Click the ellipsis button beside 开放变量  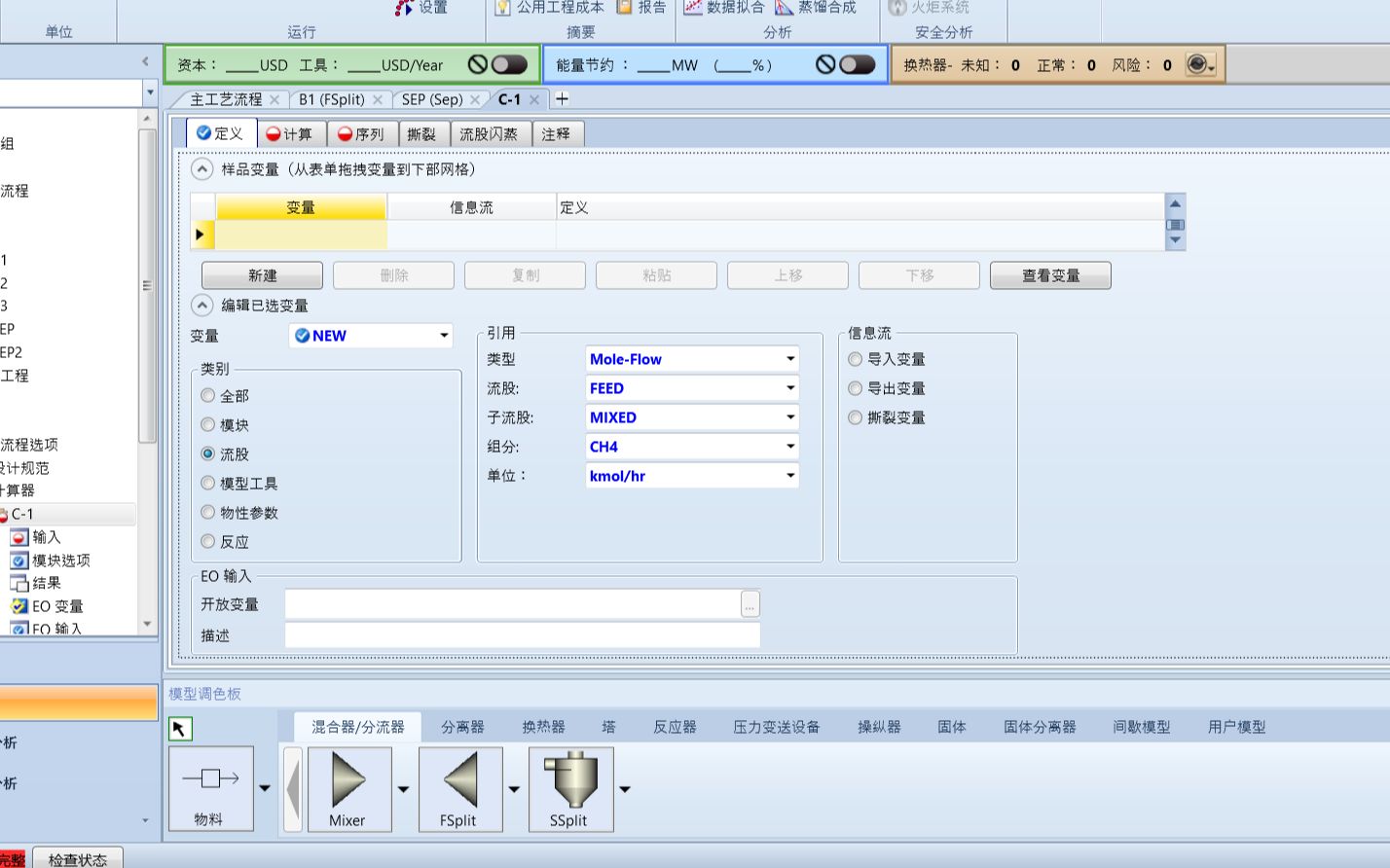750,604
